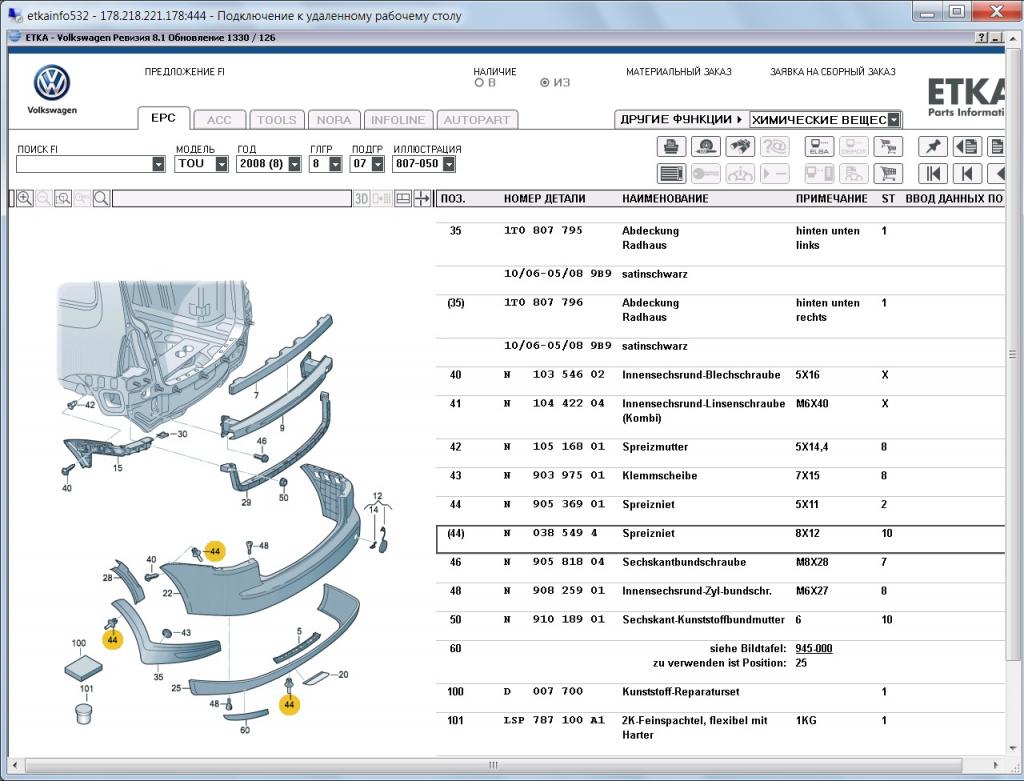Viewport: 1024px width, 781px height.
Task: Click ПРЕДЛОЖЕНИЕ FI label
Action: [184, 72]
